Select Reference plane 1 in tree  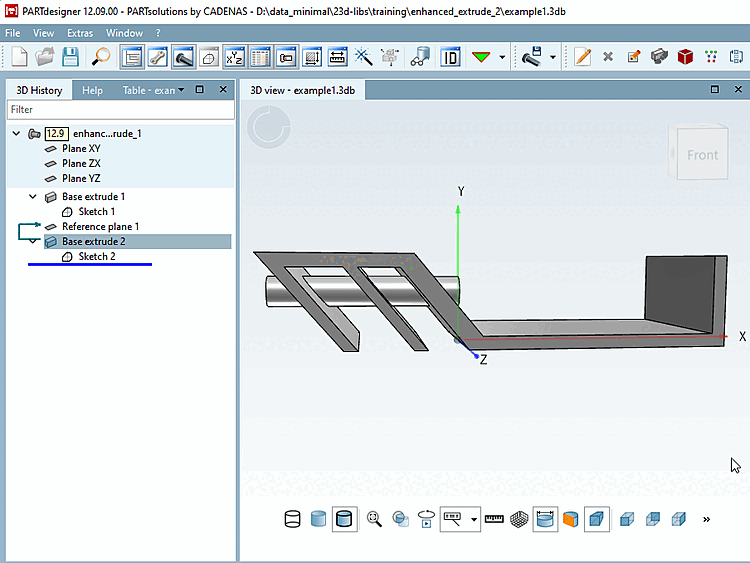point(100,227)
